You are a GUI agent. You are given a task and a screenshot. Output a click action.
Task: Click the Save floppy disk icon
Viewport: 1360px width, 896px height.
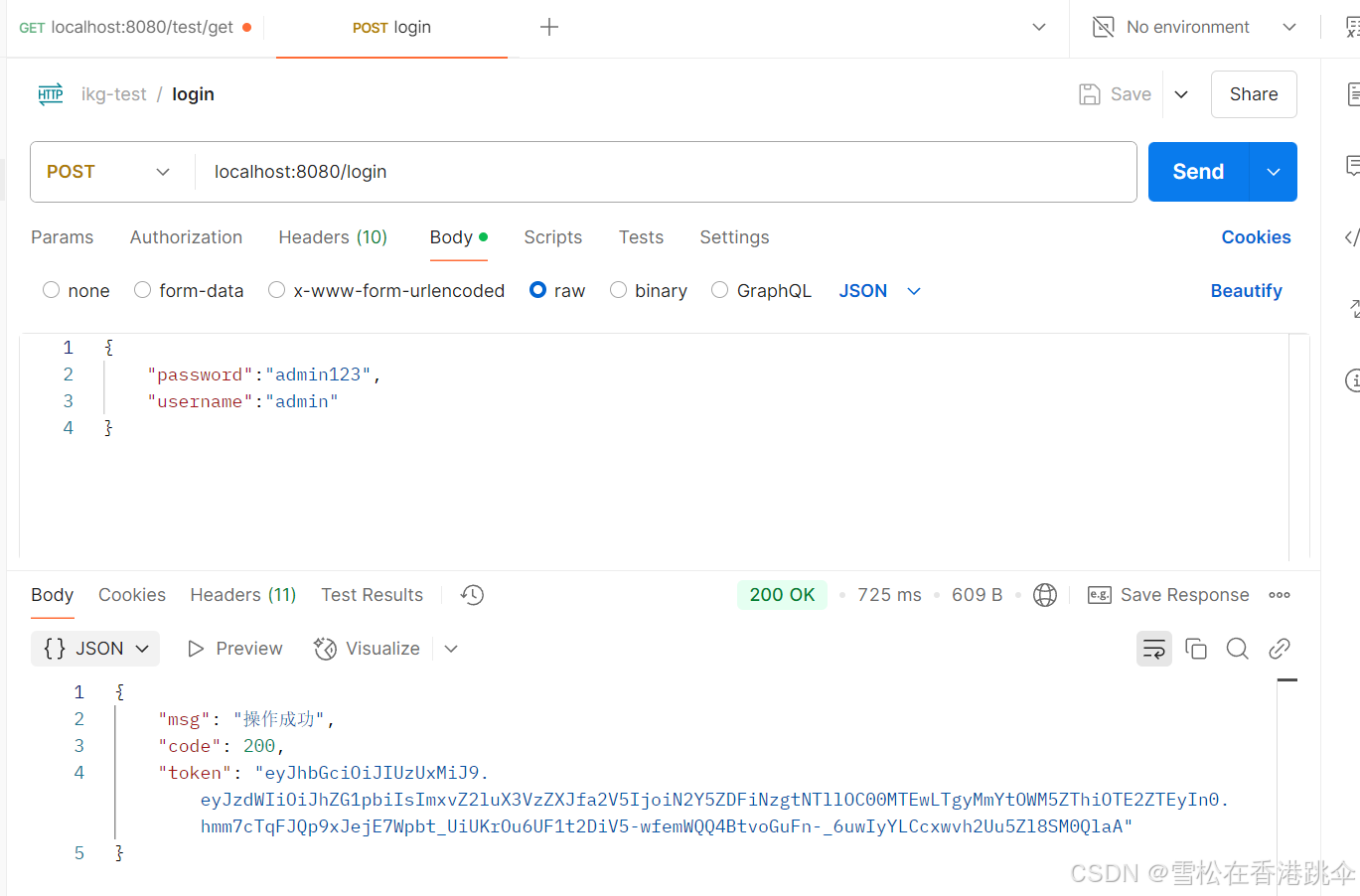(1090, 94)
